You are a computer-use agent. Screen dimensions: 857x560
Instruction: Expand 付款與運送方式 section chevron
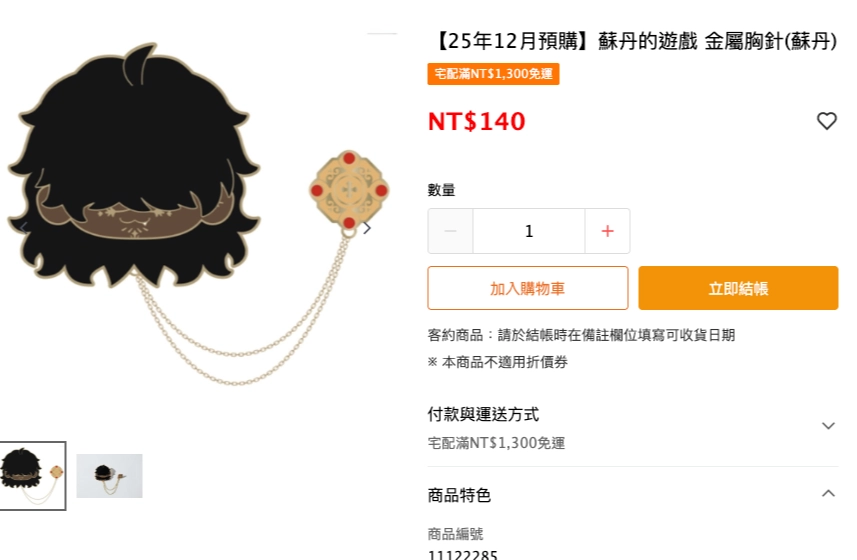pyautogui.click(x=828, y=426)
